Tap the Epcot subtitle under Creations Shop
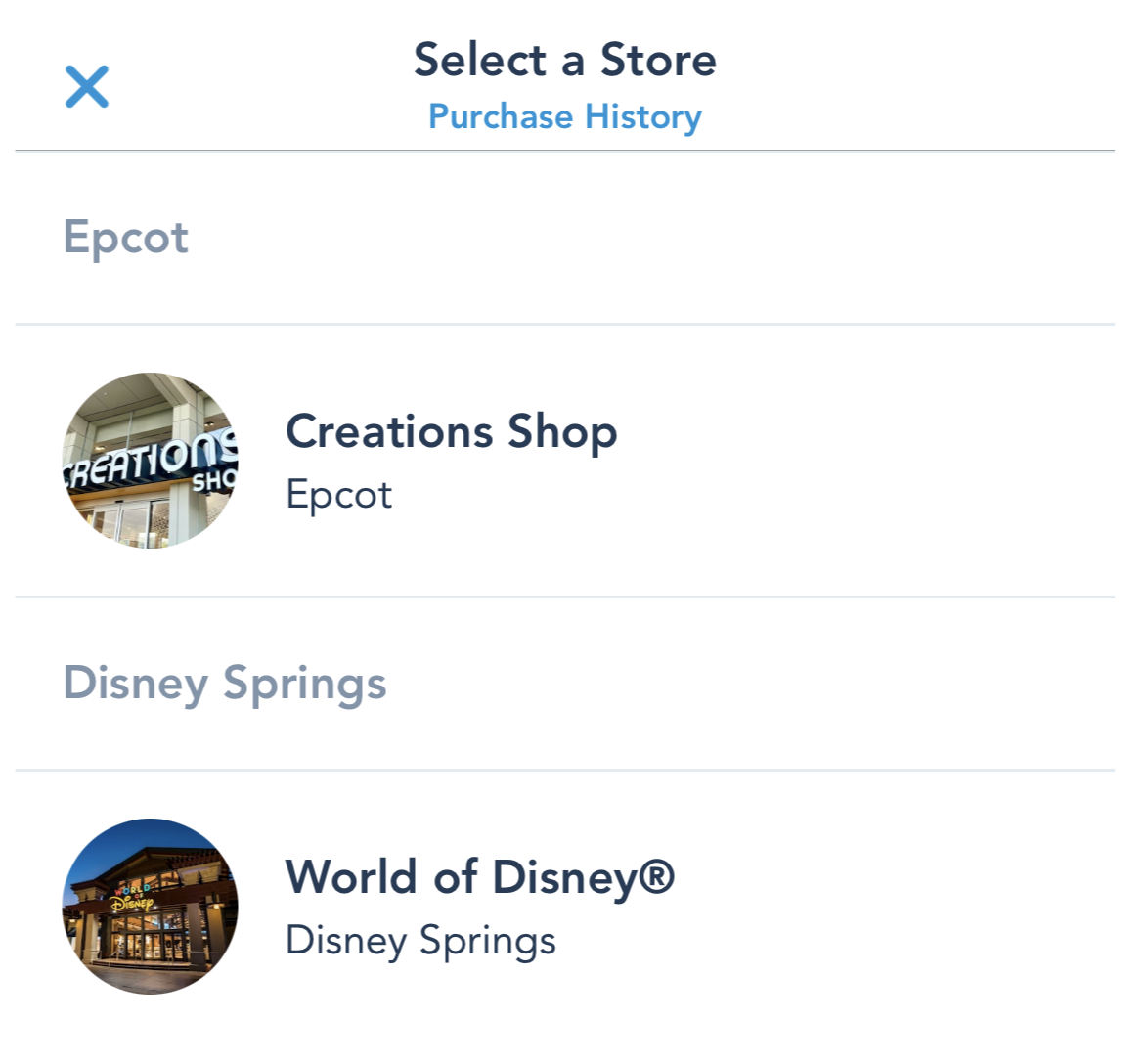The image size is (1147, 1064). click(x=338, y=496)
